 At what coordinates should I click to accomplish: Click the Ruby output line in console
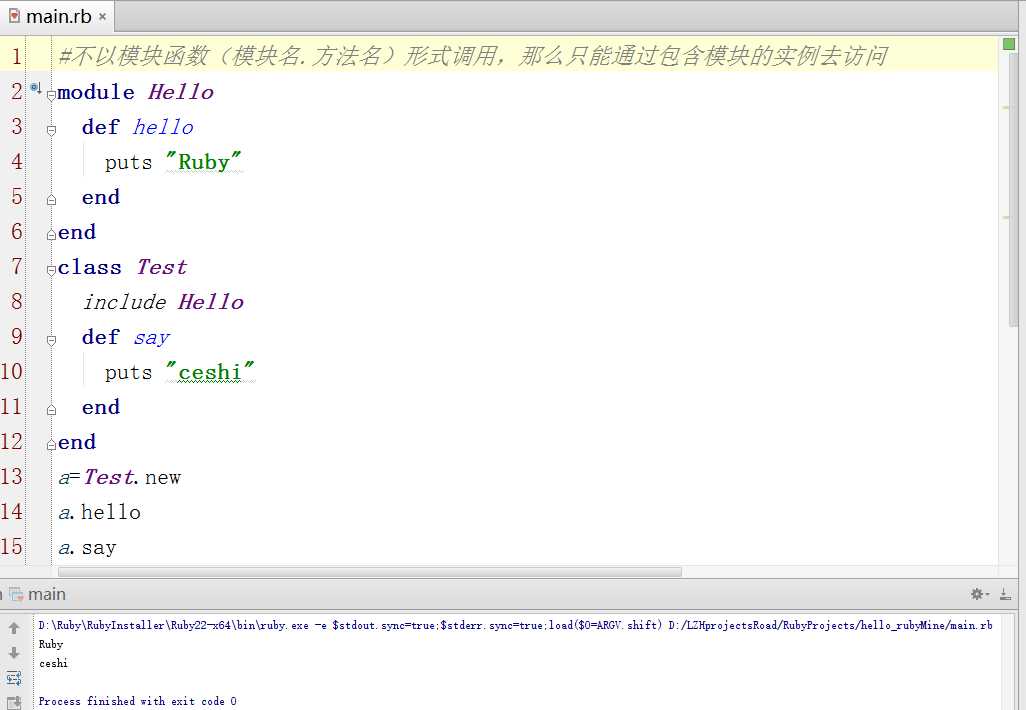(51, 644)
